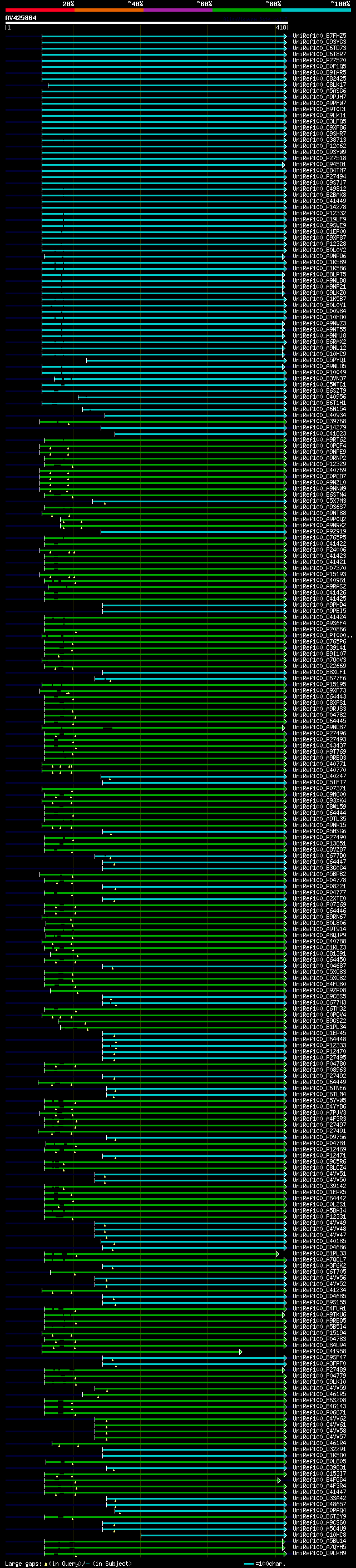Click the orange ~40% identity legend segment
Viewport: 356px width, 1568px height.
(109, 10)
